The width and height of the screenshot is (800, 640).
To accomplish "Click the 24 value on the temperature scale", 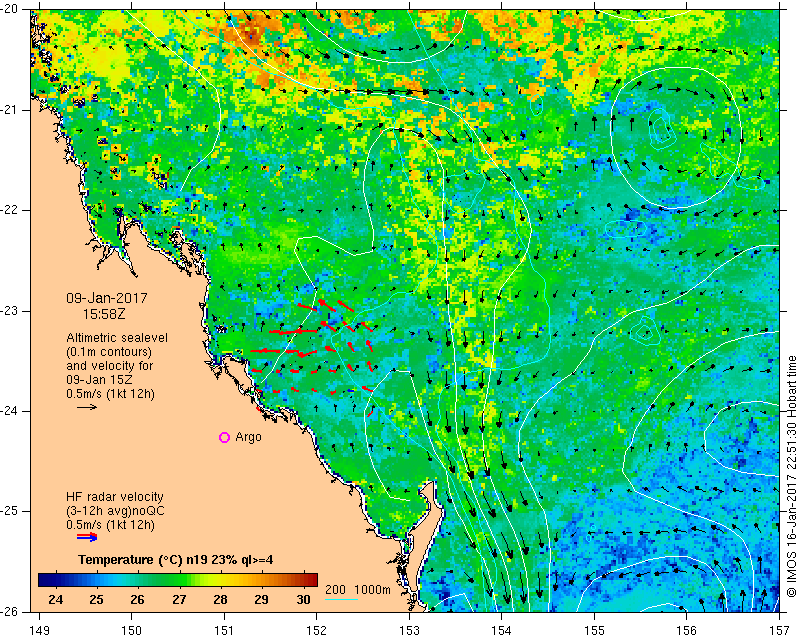I will click(x=56, y=600).
